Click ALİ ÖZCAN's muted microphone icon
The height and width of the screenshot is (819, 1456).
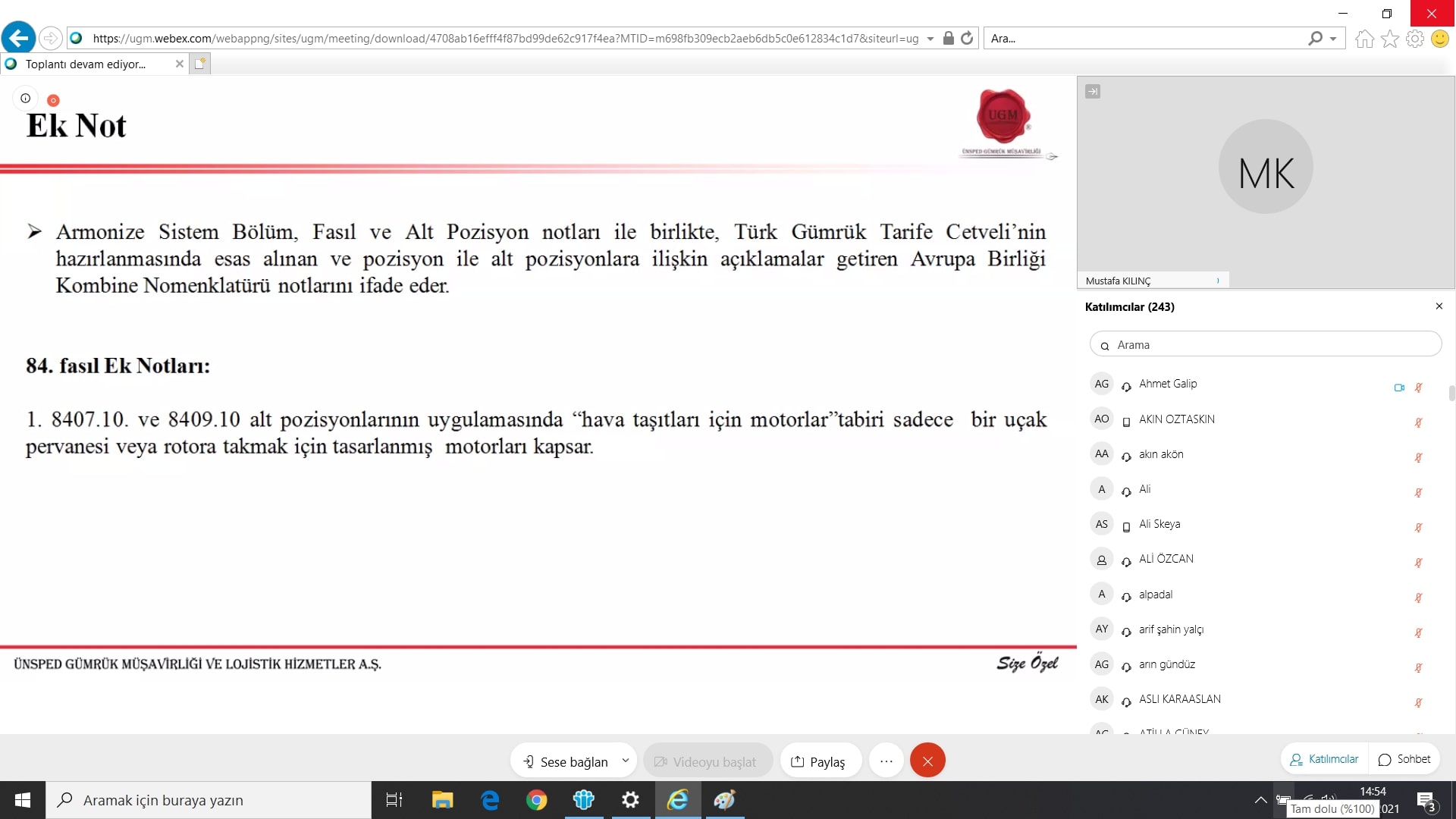(x=1418, y=563)
